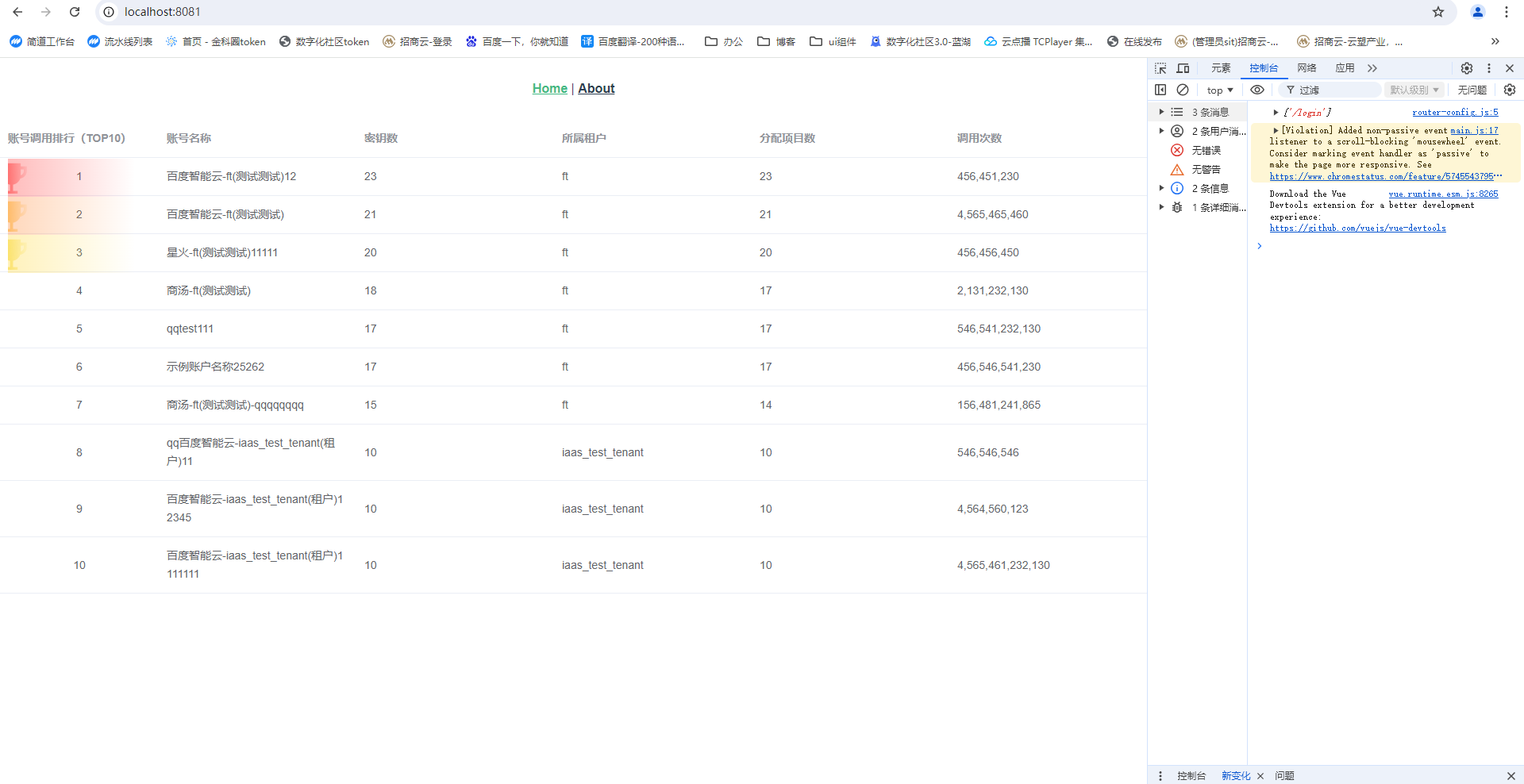
Task: Select the inspect element picker icon
Action: point(1160,68)
